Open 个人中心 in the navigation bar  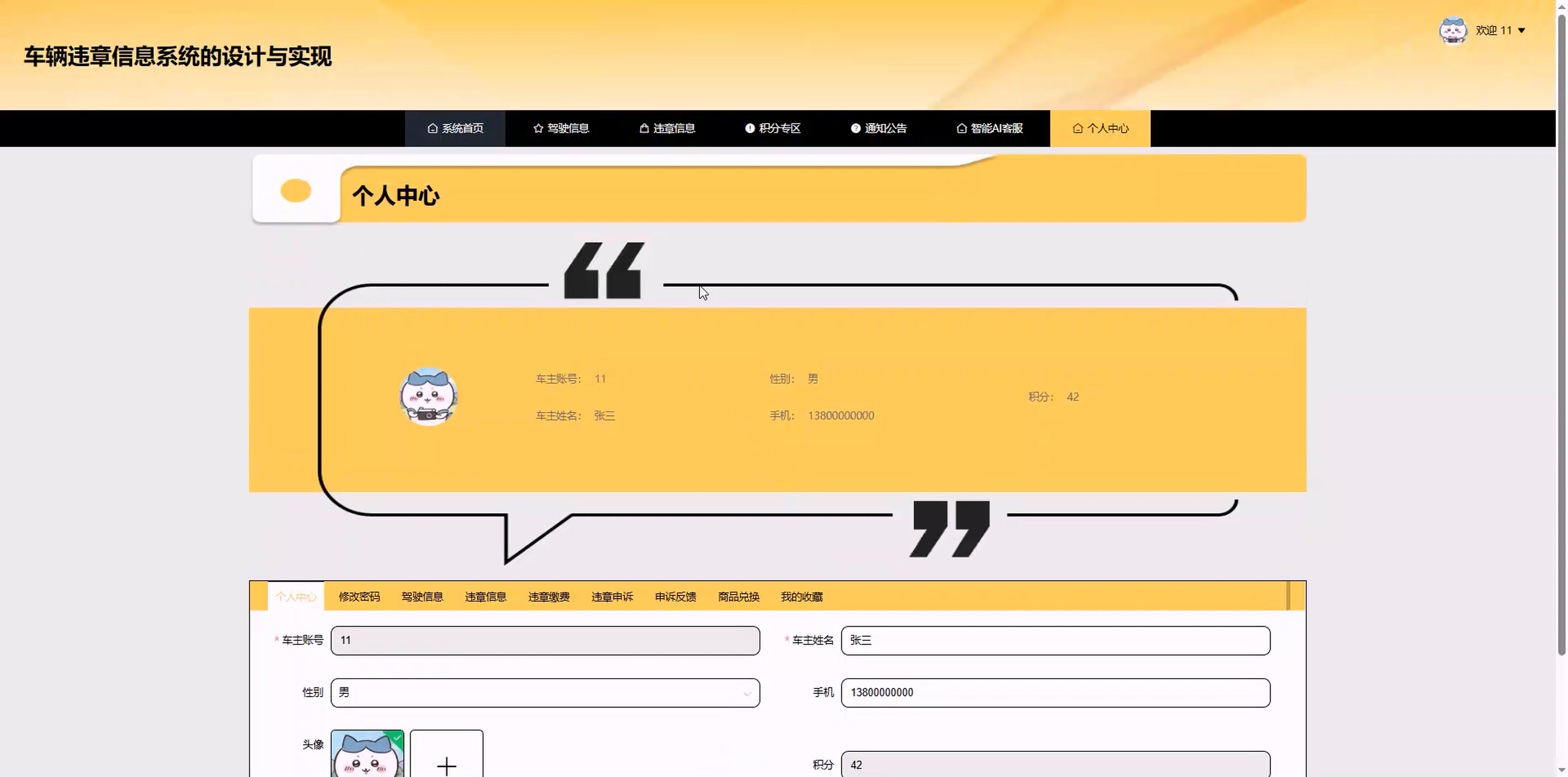1100,128
